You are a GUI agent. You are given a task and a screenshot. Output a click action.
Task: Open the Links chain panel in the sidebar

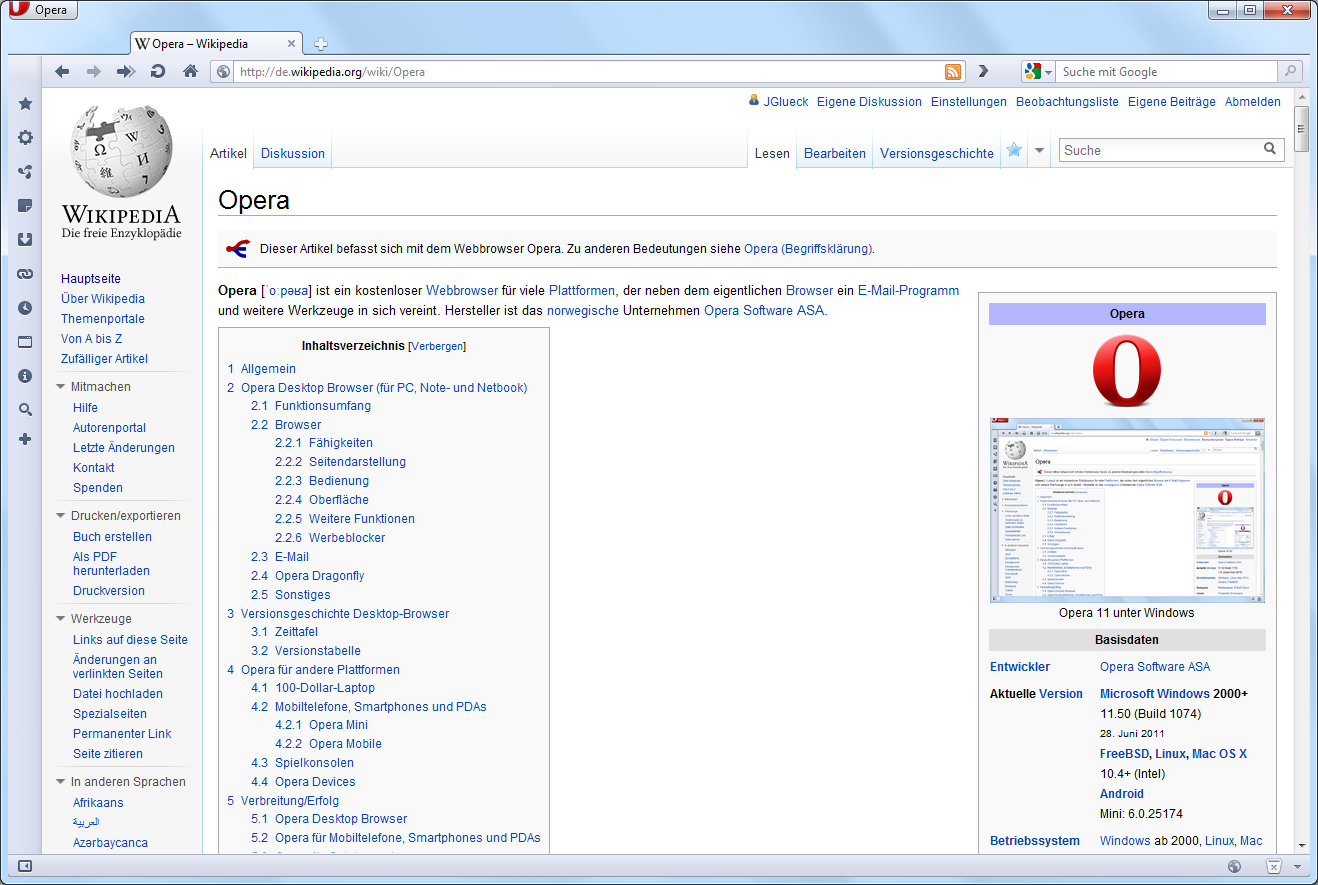pyautogui.click(x=26, y=274)
